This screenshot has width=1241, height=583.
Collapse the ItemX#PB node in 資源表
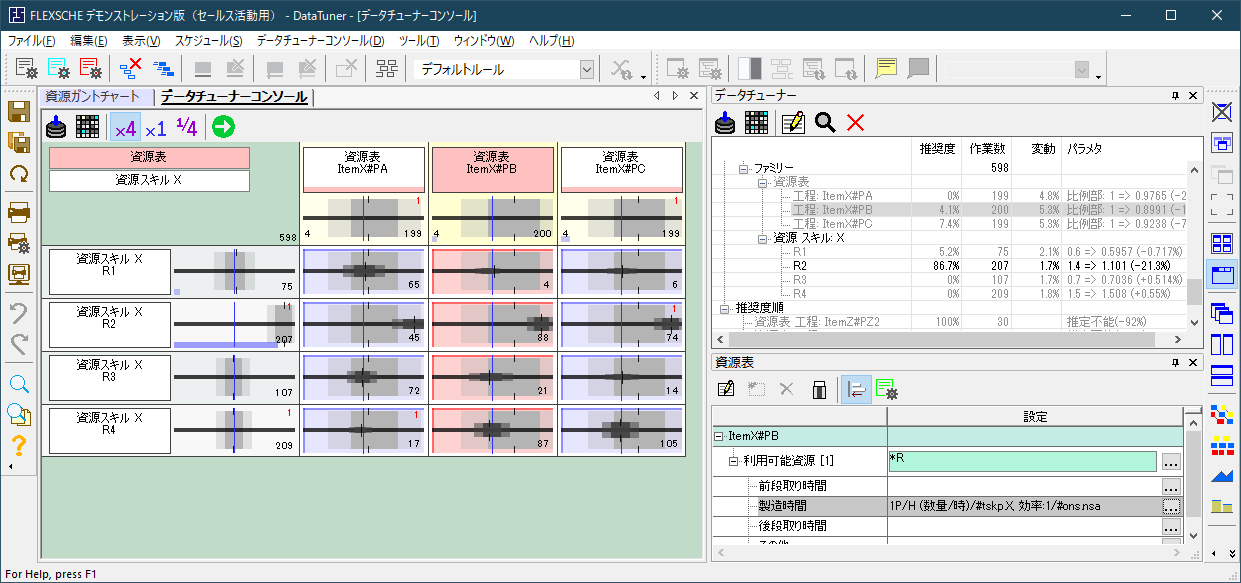pyautogui.click(x=719, y=436)
